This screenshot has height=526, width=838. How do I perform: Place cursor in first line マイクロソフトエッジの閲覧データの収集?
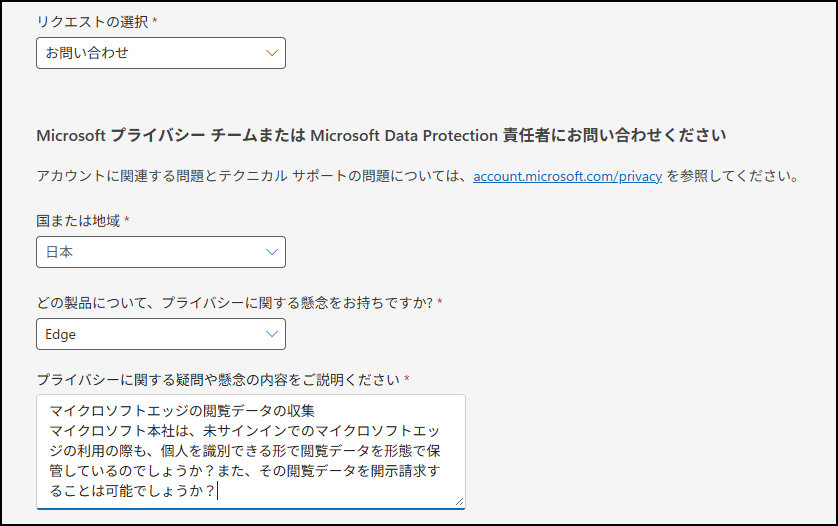182,411
